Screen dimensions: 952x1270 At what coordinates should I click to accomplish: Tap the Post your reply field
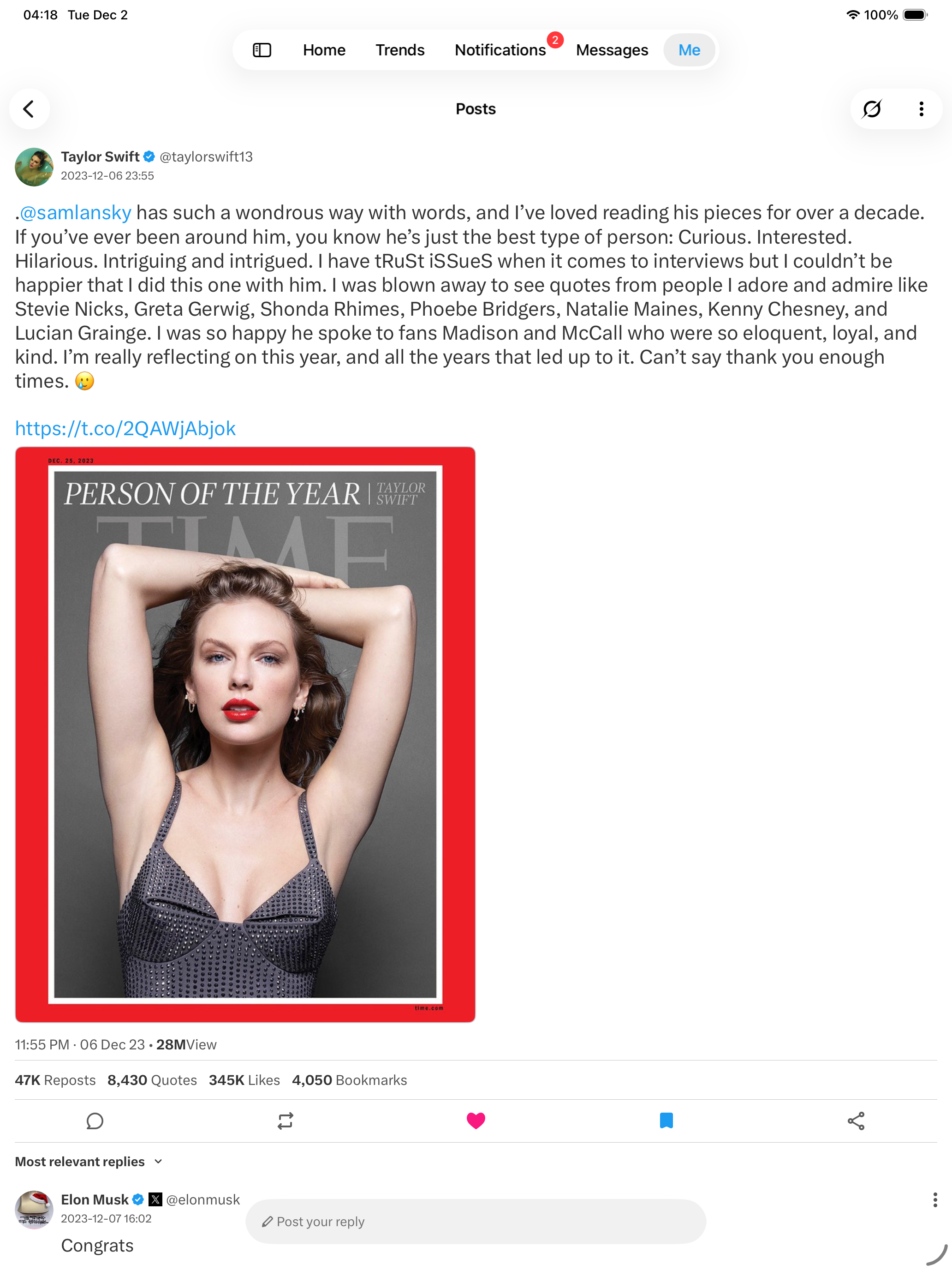click(476, 1221)
